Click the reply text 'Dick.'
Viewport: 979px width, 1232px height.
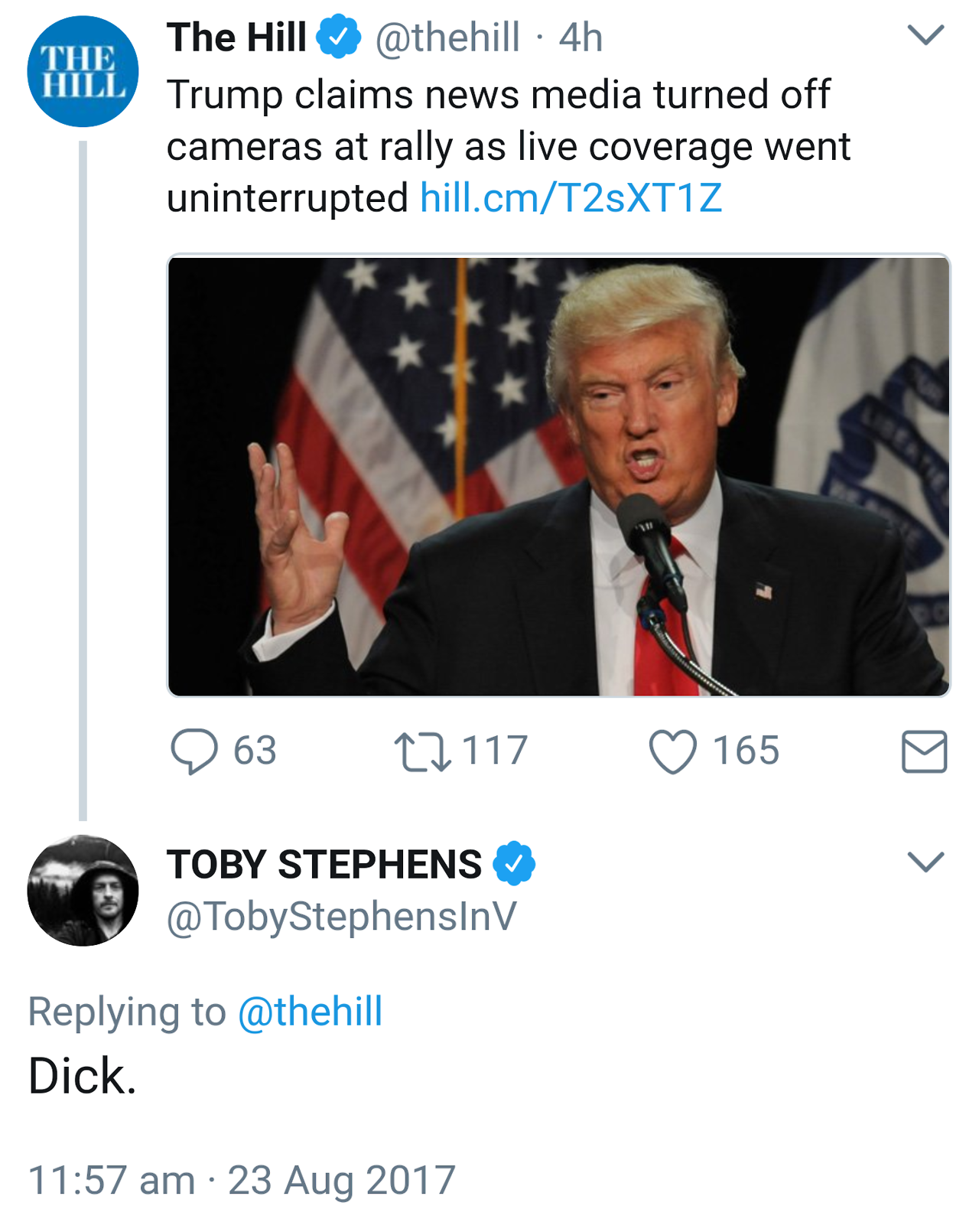tap(83, 1076)
